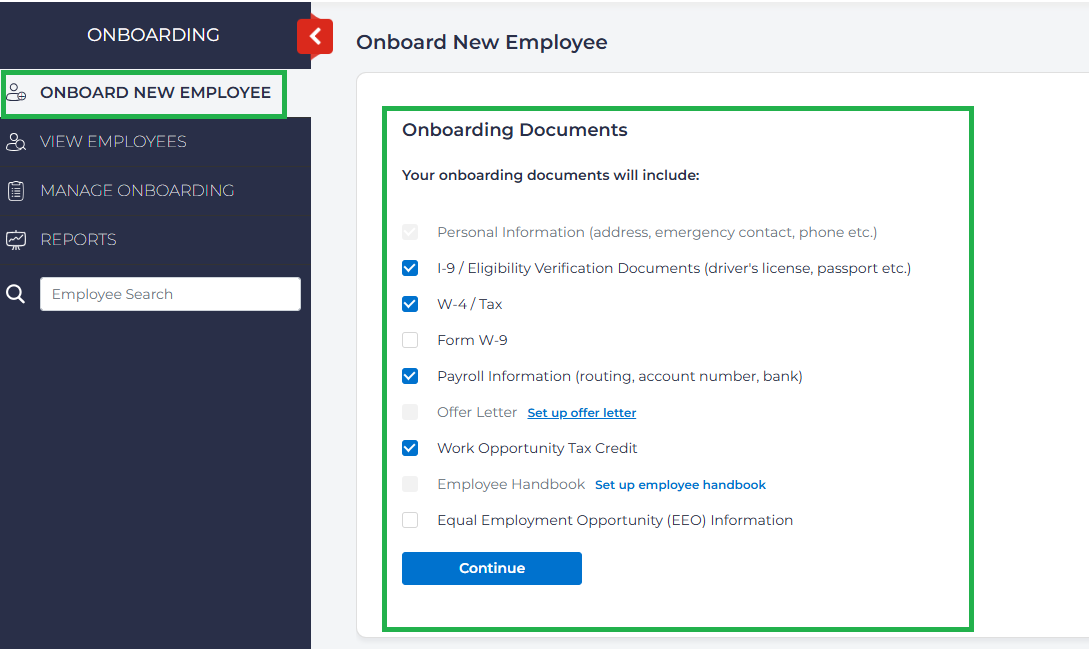Screen dimensions: 1089x649
Task: Click the View Employees sidebar icon
Action: click(16, 142)
